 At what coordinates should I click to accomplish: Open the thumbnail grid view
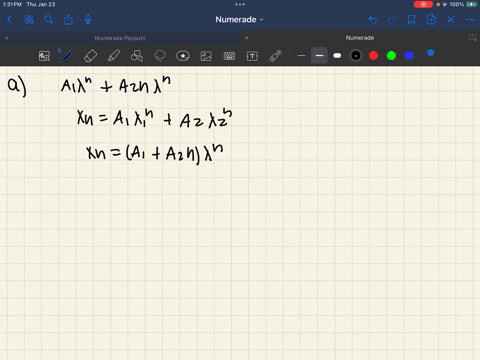29,20
